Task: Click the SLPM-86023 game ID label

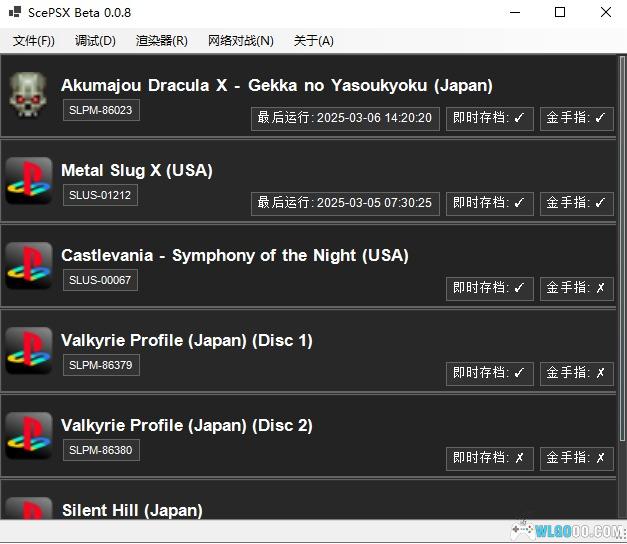Action: click(100, 110)
